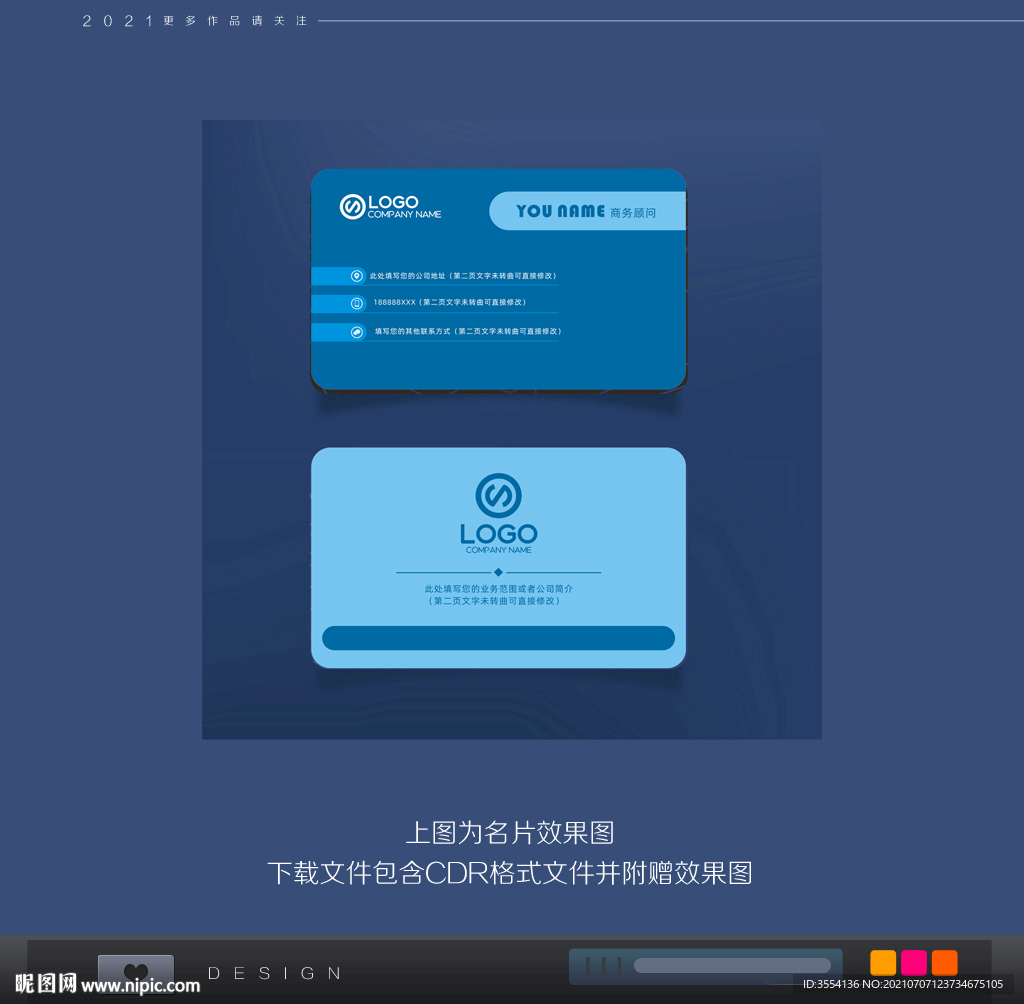Viewport: 1024px width, 1004px height.
Task: Select the pink color swatch
Action: coord(912,962)
